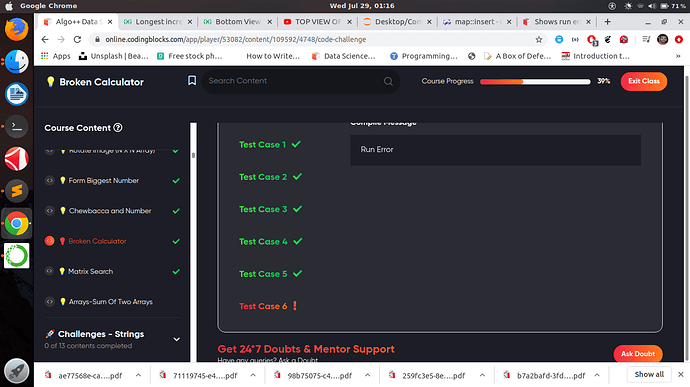The height and width of the screenshot is (387, 690).
Task: Close the Algo++ Data tab
Action: (110, 22)
